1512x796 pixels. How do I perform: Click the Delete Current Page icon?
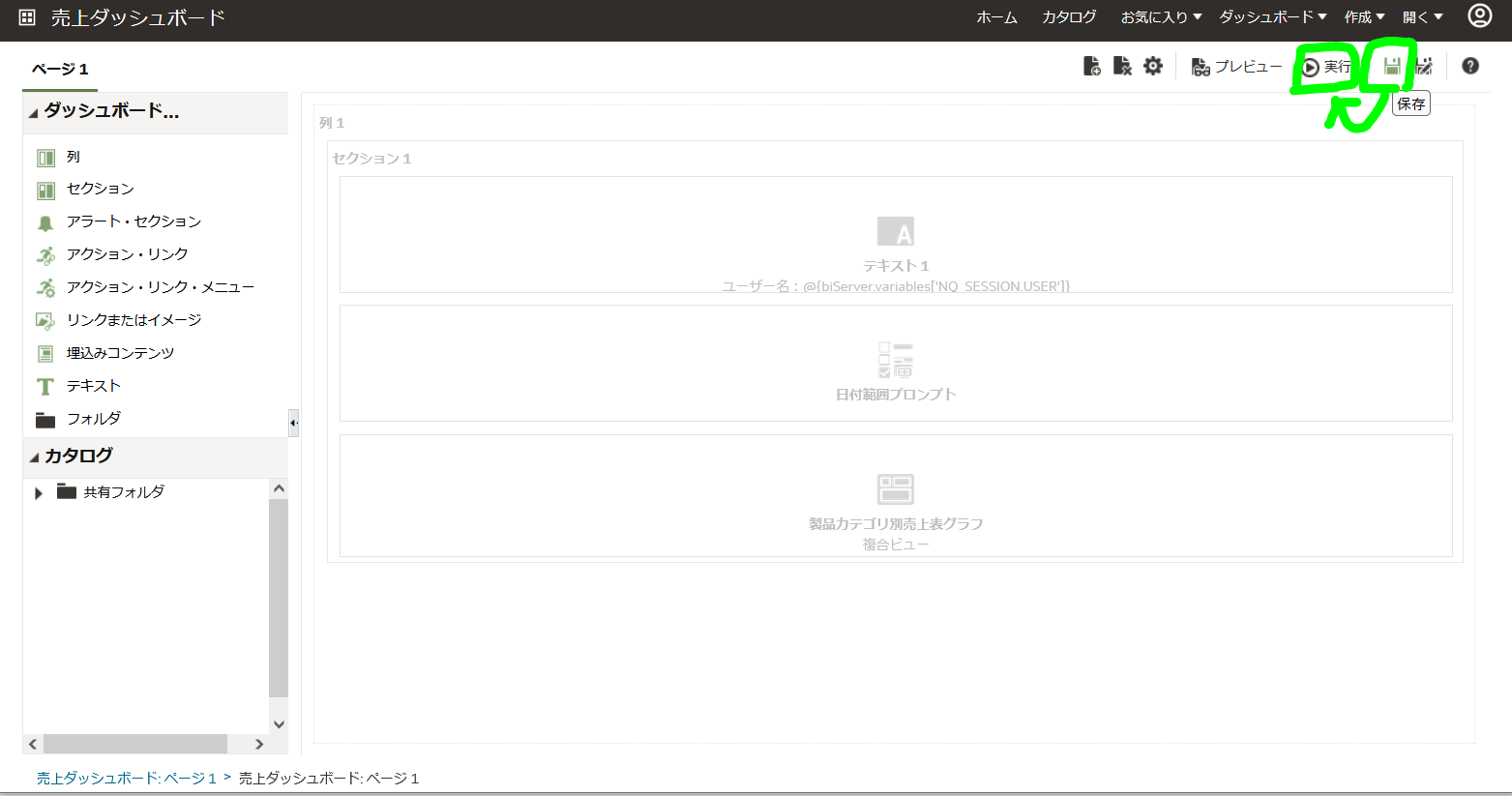tap(1122, 66)
